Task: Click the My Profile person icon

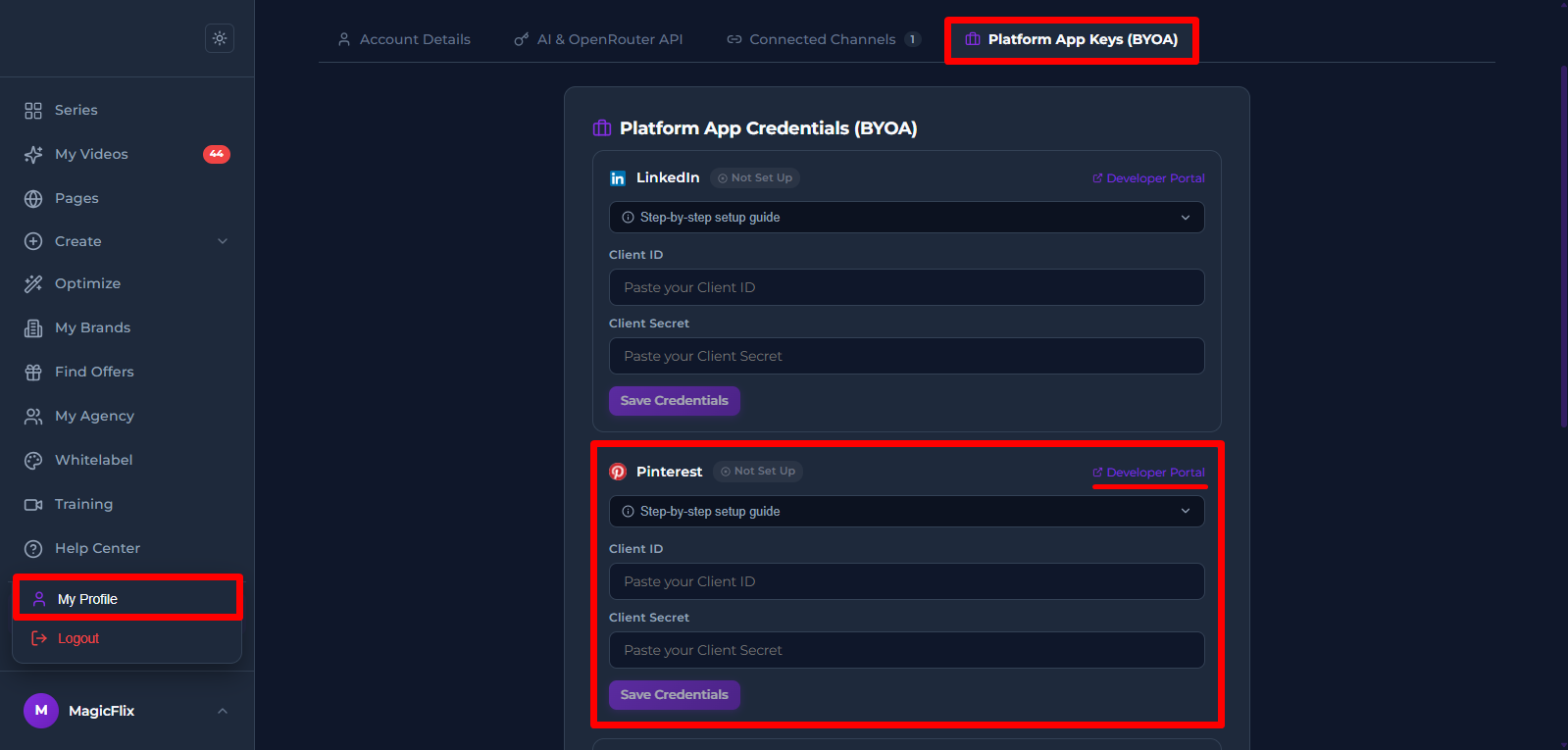Action: pyautogui.click(x=39, y=599)
